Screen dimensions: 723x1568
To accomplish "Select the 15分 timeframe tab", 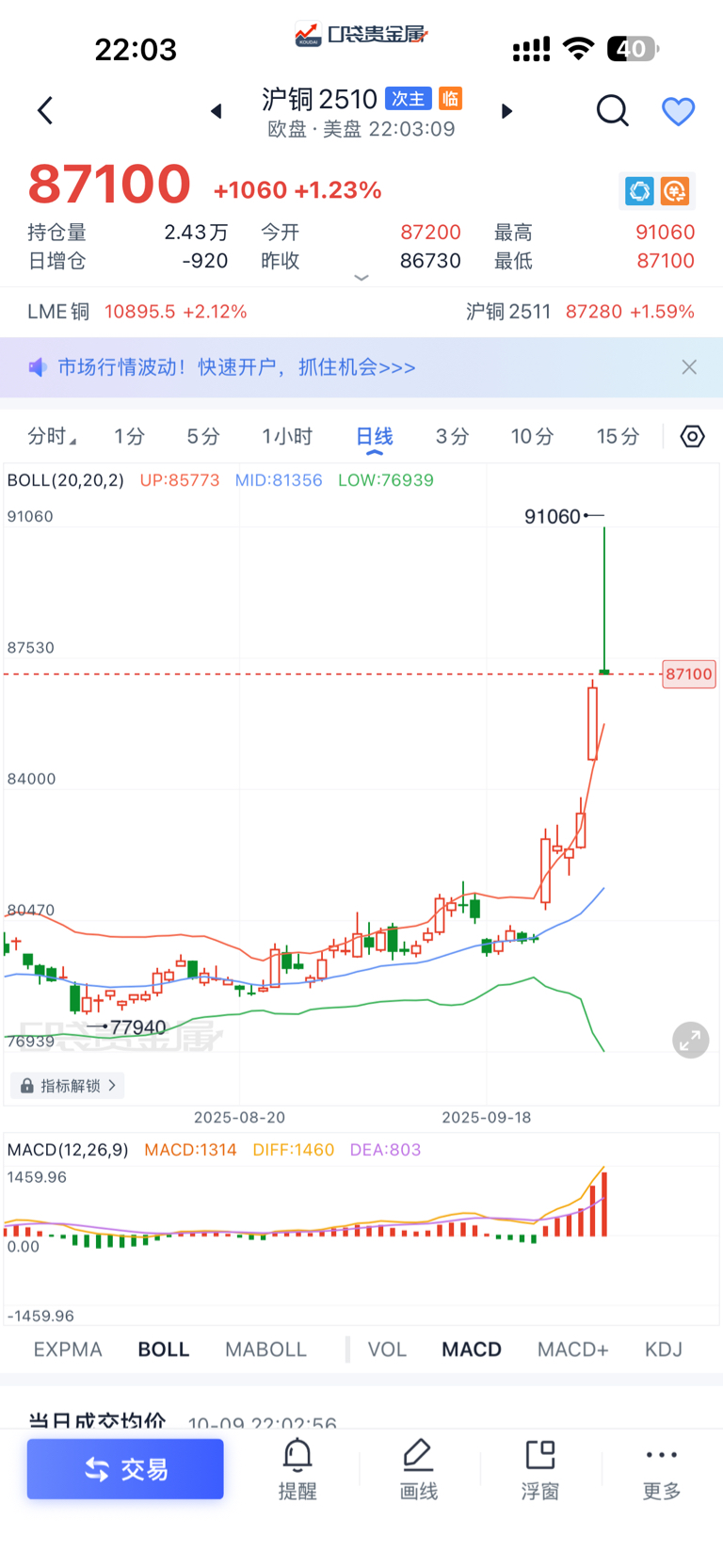I will pos(618,436).
